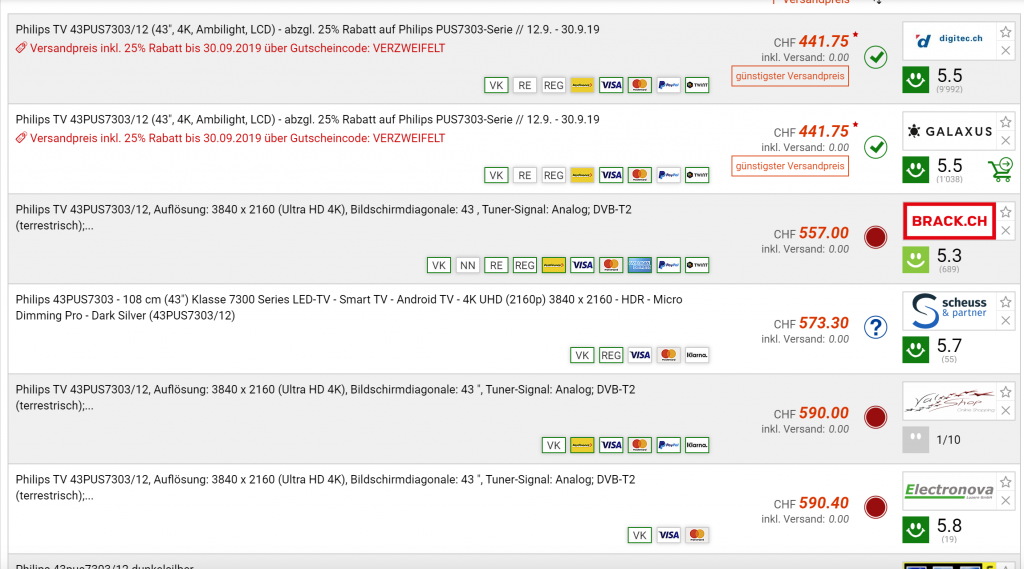Click the NN payment badge in BRACK offer
This screenshot has width=1024, height=569.
[467, 265]
